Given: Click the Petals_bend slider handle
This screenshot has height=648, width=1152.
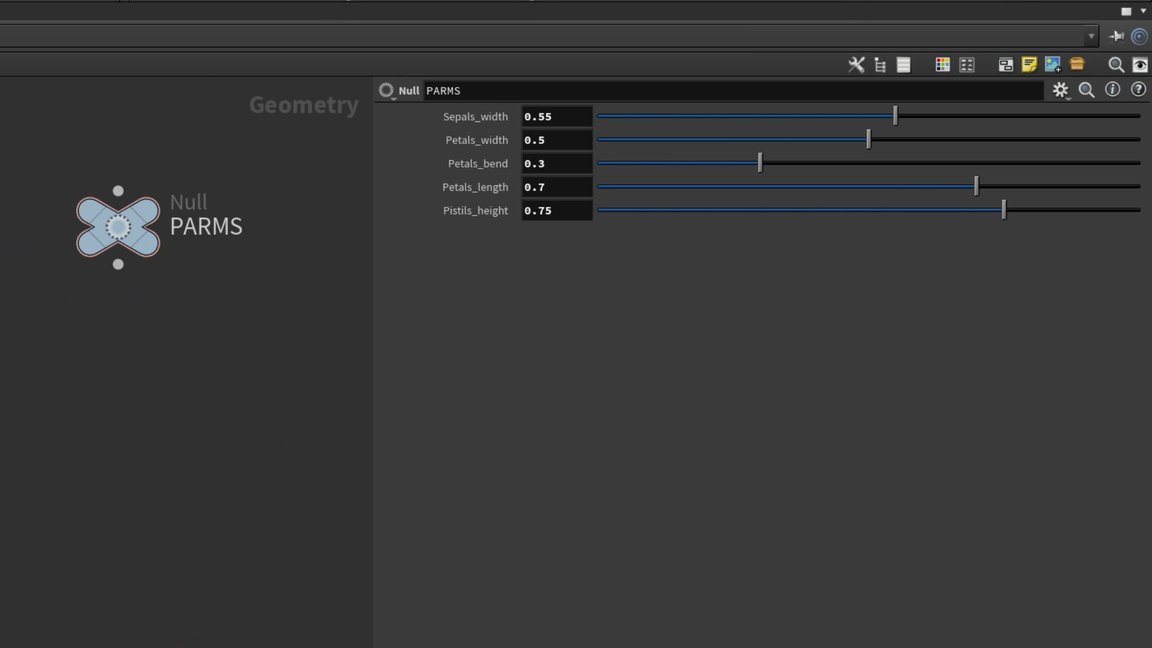Looking at the screenshot, I should click(x=760, y=163).
